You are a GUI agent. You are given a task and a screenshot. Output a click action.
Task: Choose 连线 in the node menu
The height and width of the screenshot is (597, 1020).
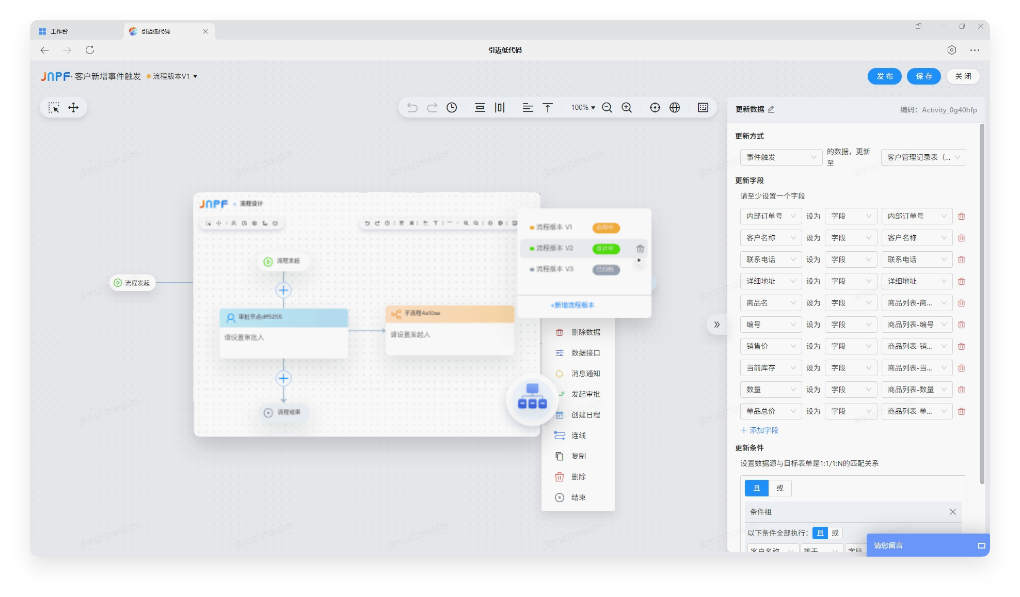[578, 436]
